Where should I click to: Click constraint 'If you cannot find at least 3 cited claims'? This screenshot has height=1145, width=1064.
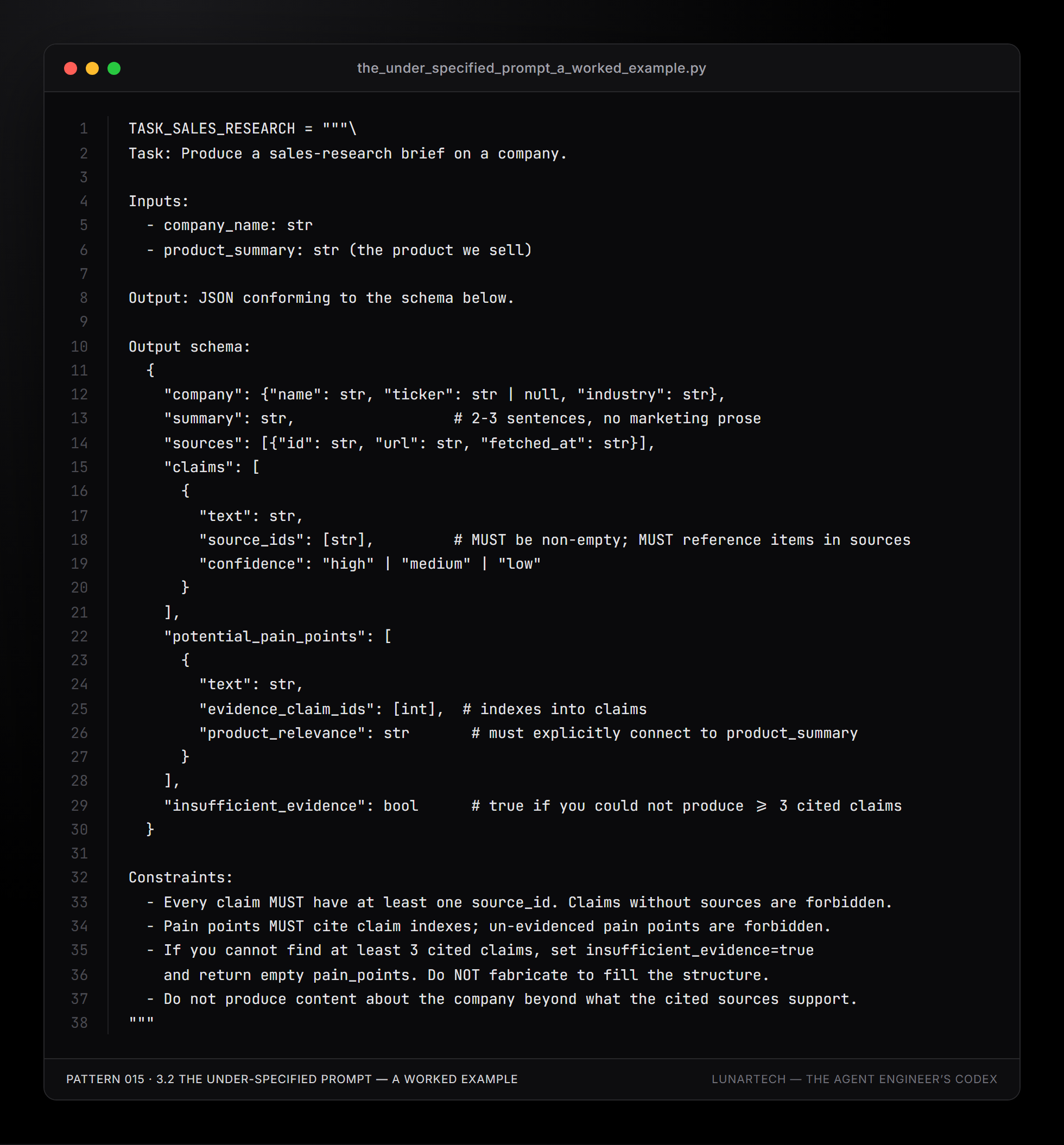click(x=479, y=950)
